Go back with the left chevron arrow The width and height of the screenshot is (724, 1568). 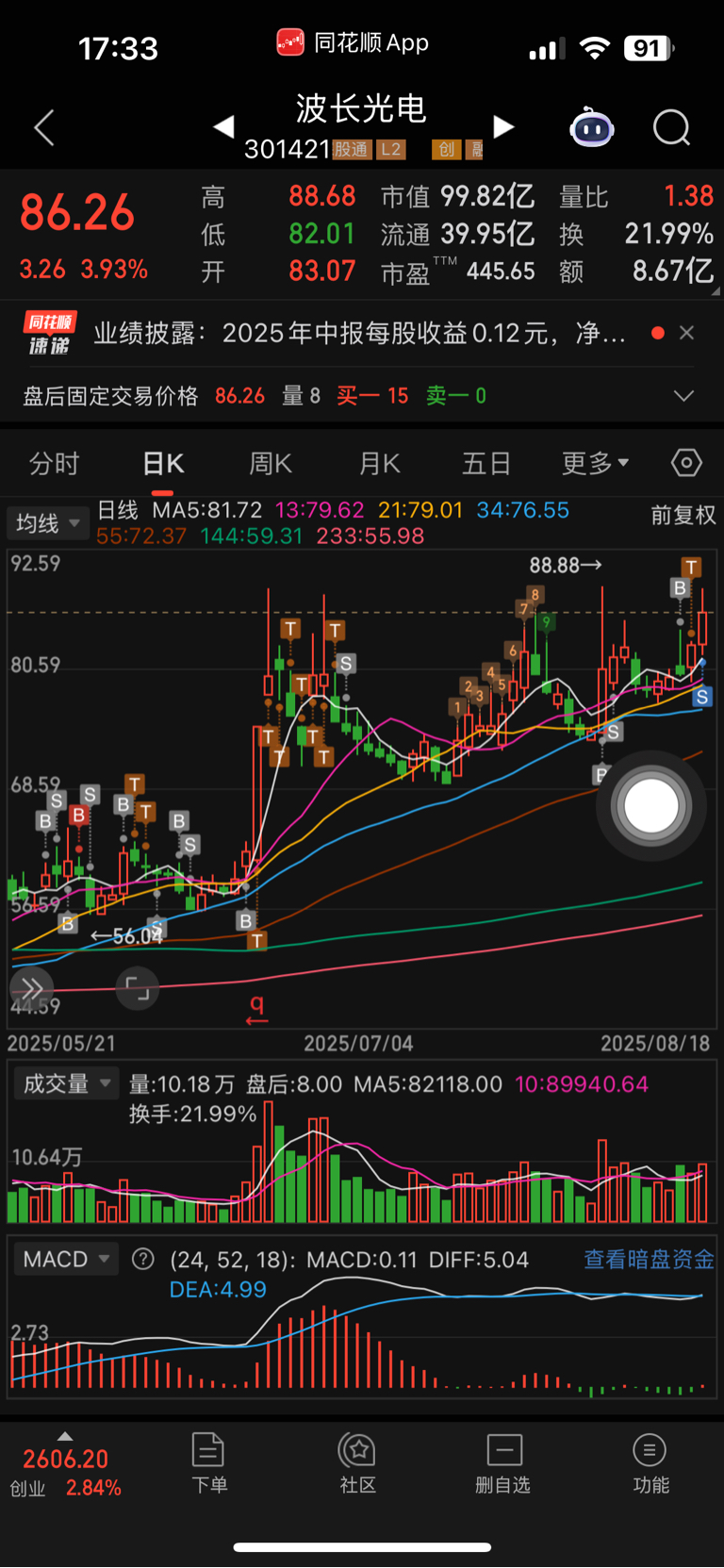coord(43,127)
